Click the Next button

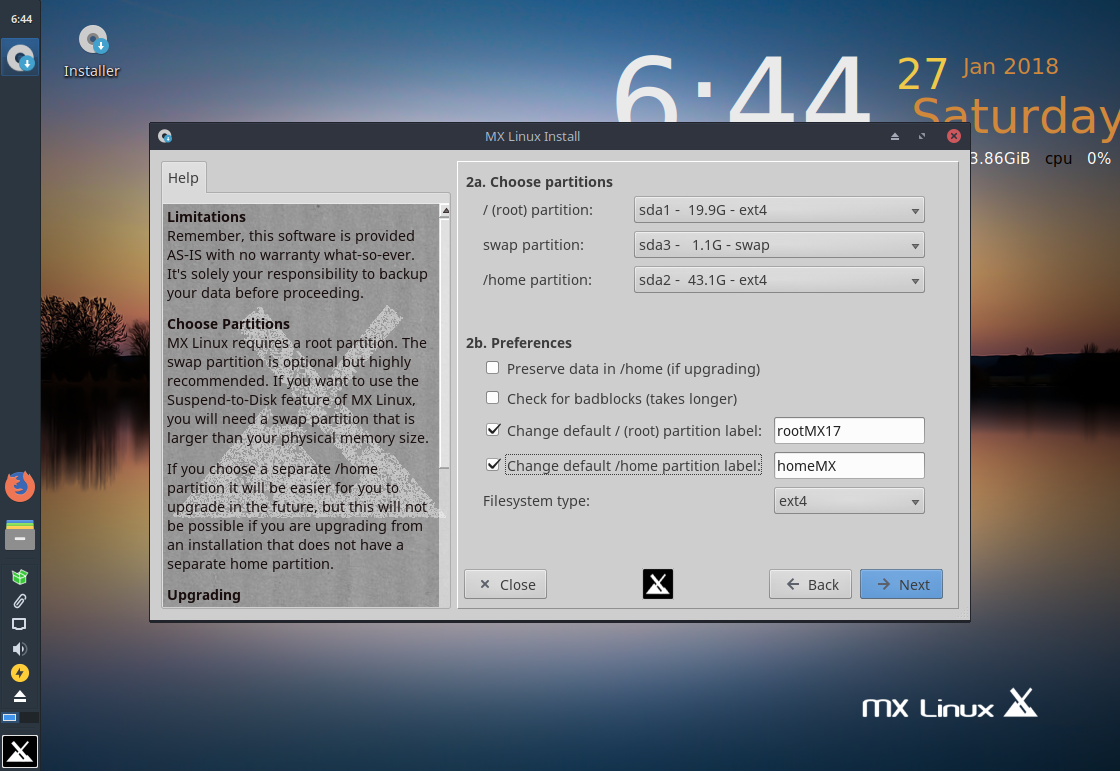pyautogui.click(x=901, y=585)
